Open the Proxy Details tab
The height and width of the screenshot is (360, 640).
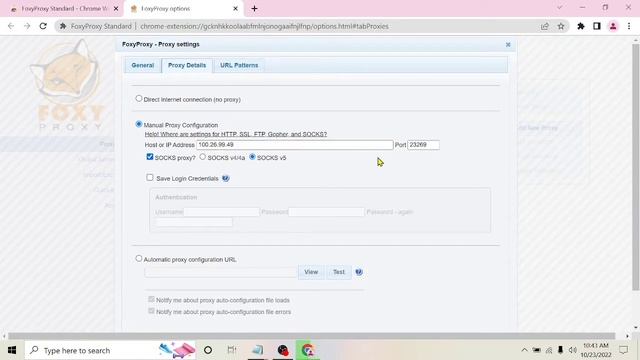187,65
